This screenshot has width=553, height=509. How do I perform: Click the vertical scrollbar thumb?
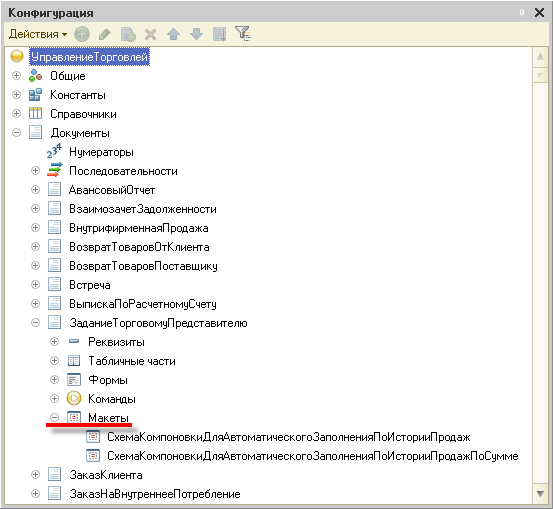540,75
